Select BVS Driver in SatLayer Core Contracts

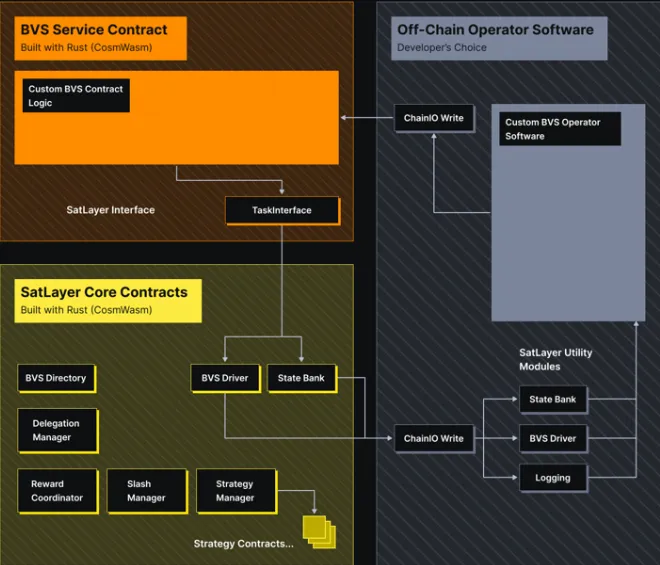click(x=225, y=378)
